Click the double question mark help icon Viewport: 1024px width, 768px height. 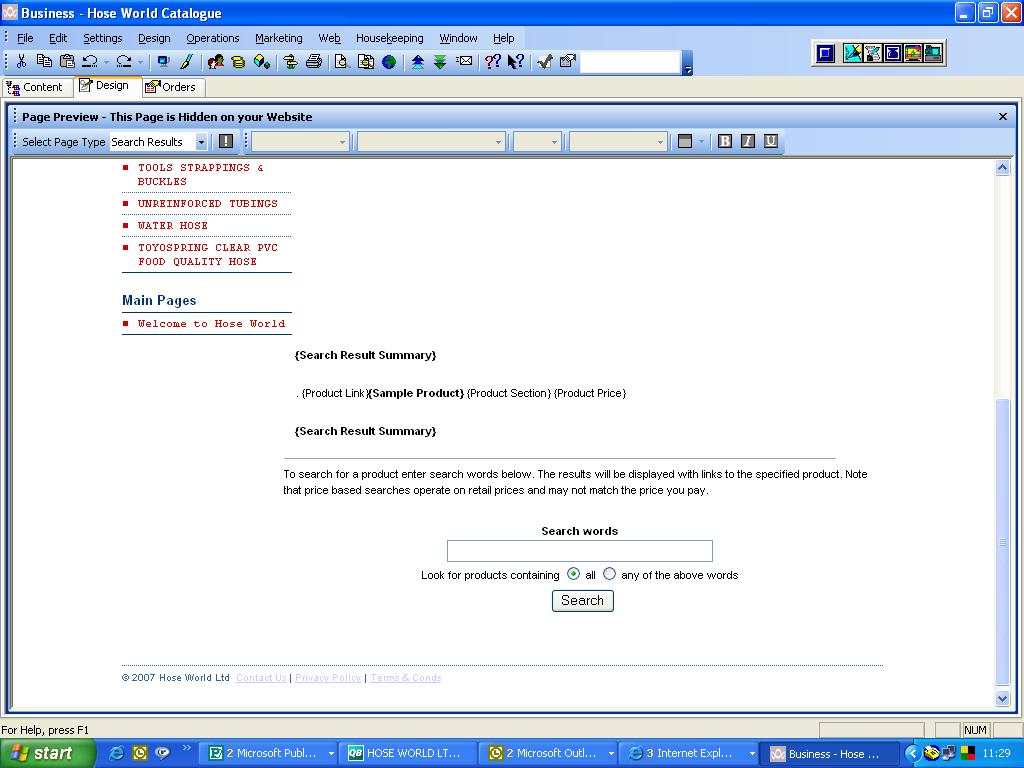tap(492, 62)
